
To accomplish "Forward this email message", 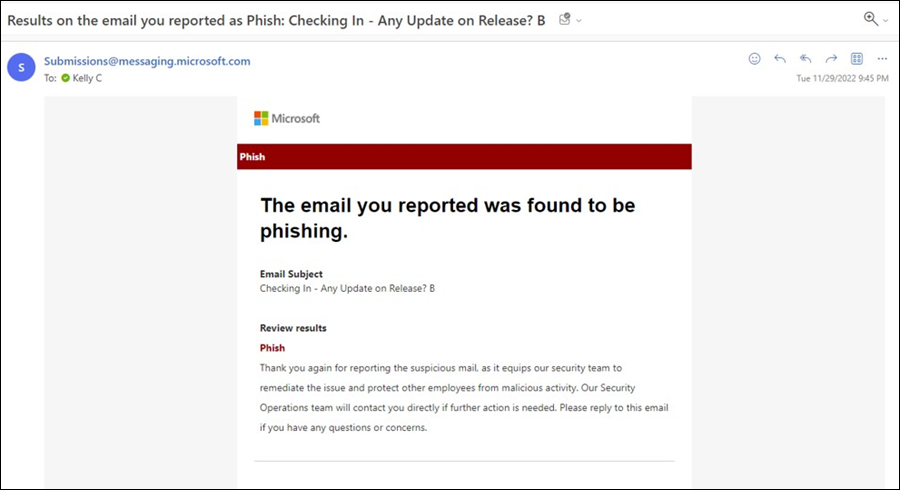I will [831, 59].
